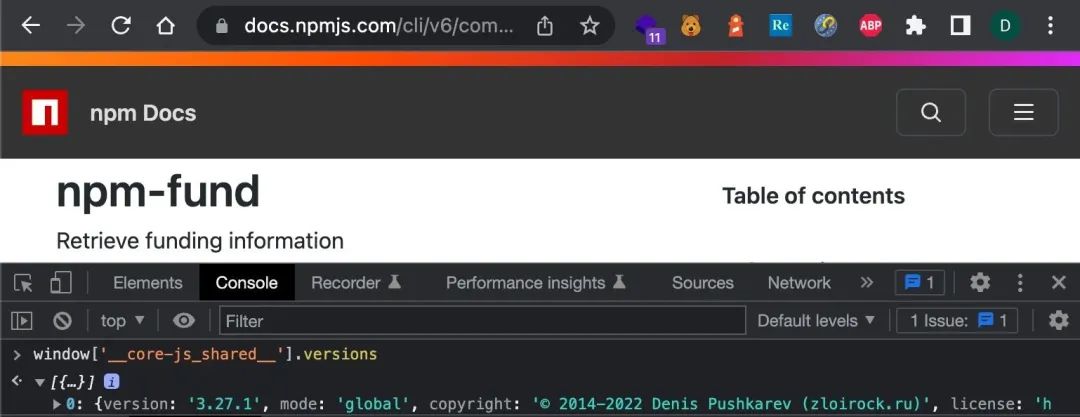Open the Extensions puzzle piece menu
This screenshot has width=1080, height=417.
click(x=915, y=26)
